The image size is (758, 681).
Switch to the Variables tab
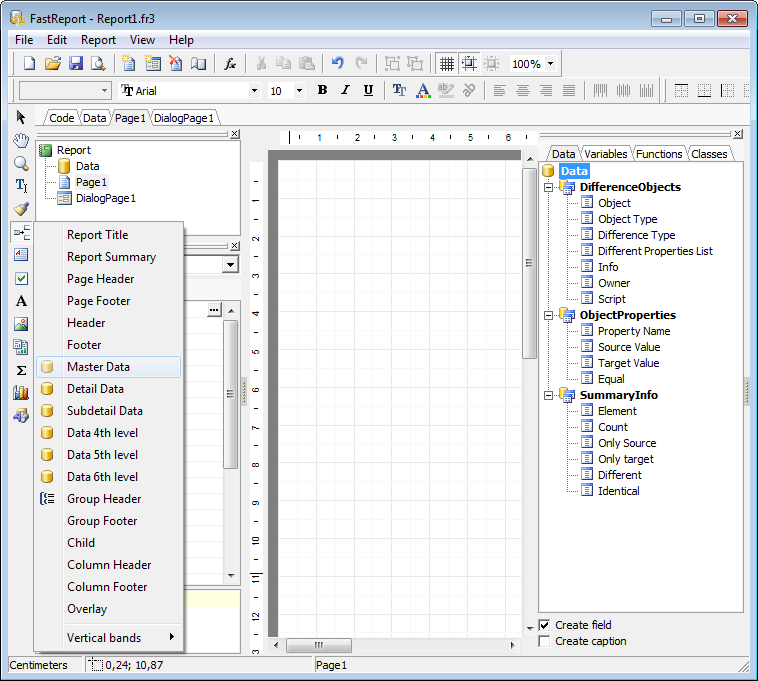point(605,154)
